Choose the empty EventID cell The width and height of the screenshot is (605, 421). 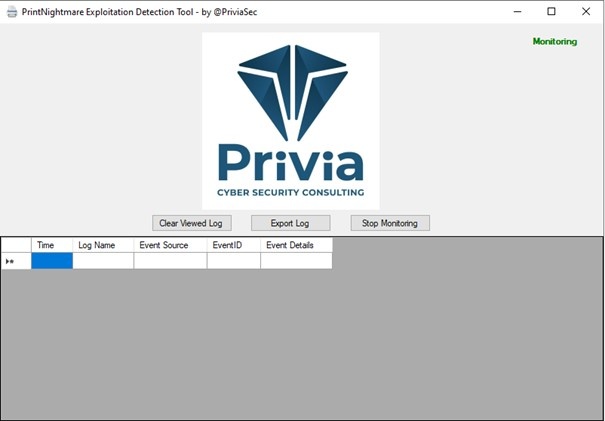[x=233, y=261]
